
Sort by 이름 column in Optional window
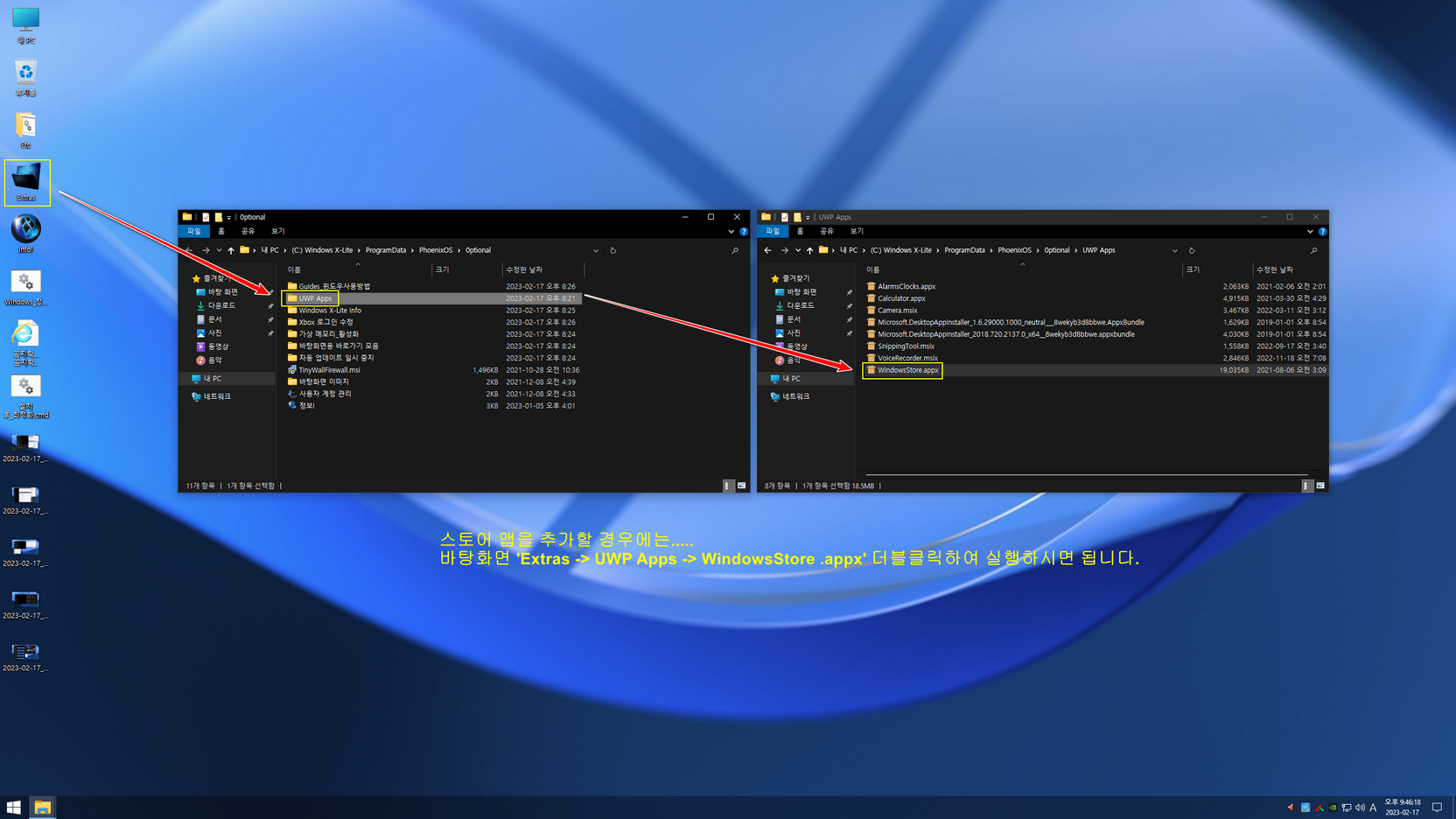[357, 269]
